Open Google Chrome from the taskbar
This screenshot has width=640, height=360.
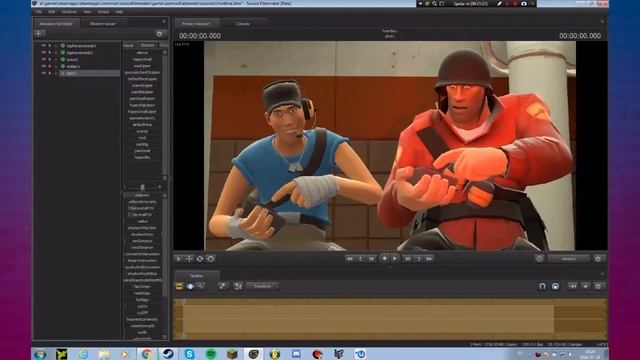pos(147,353)
